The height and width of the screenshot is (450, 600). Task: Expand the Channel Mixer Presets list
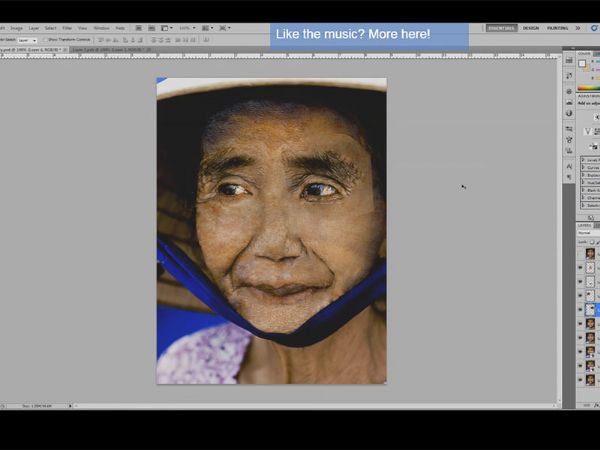coord(583,198)
